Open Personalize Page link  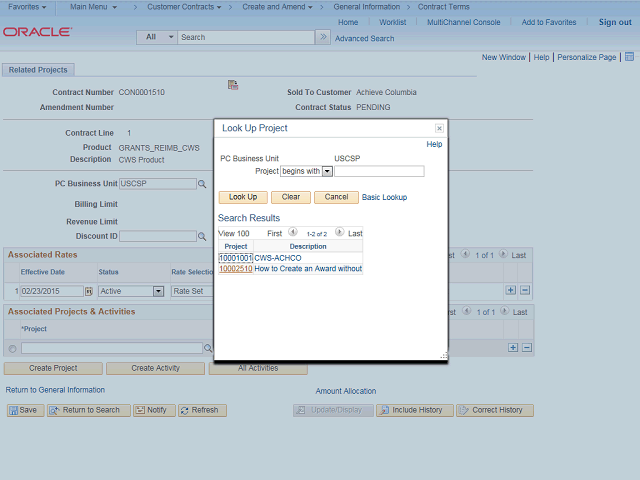pos(587,57)
